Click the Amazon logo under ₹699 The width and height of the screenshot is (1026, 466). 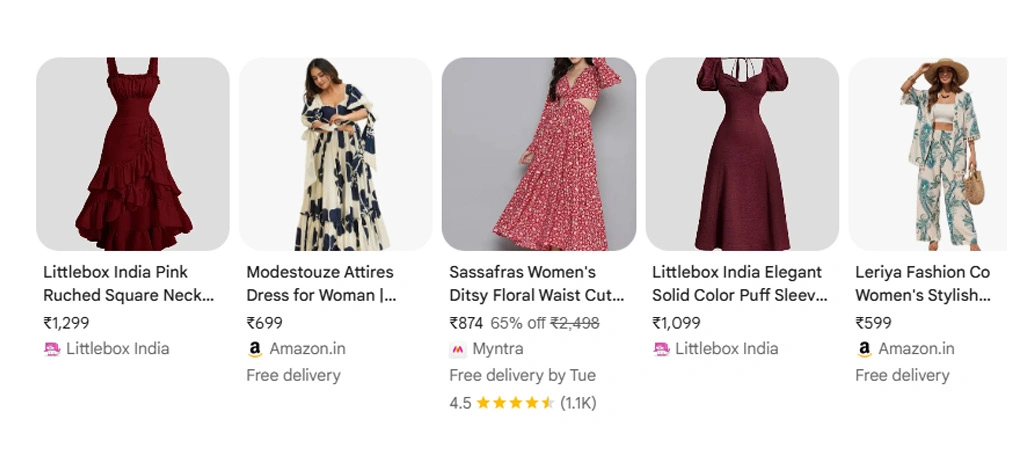(255, 349)
